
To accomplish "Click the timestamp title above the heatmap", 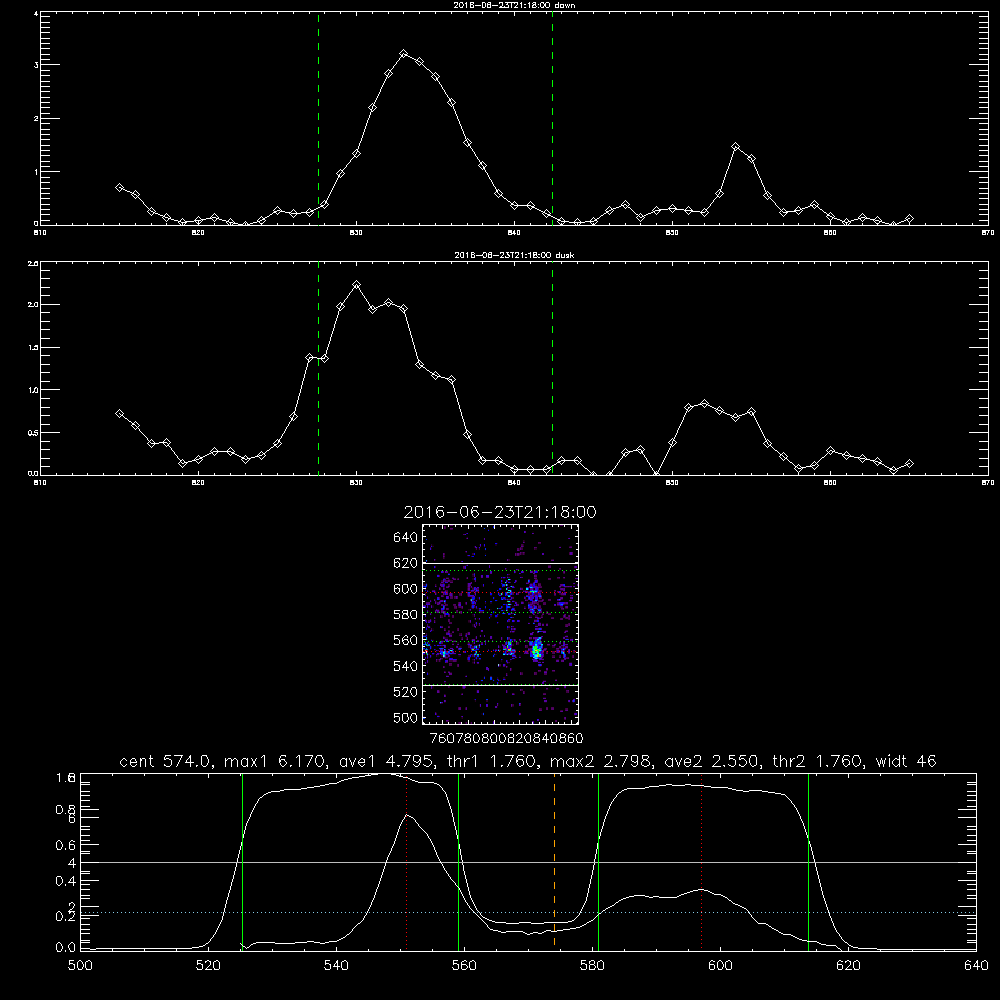I will pyautogui.click(x=500, y=512).
